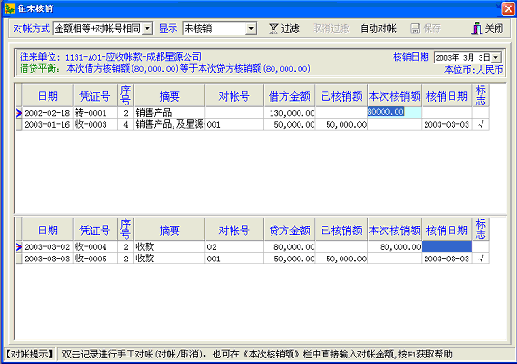
Task: Click the upper table 核销日期 column header
Action: coord(447,96)
